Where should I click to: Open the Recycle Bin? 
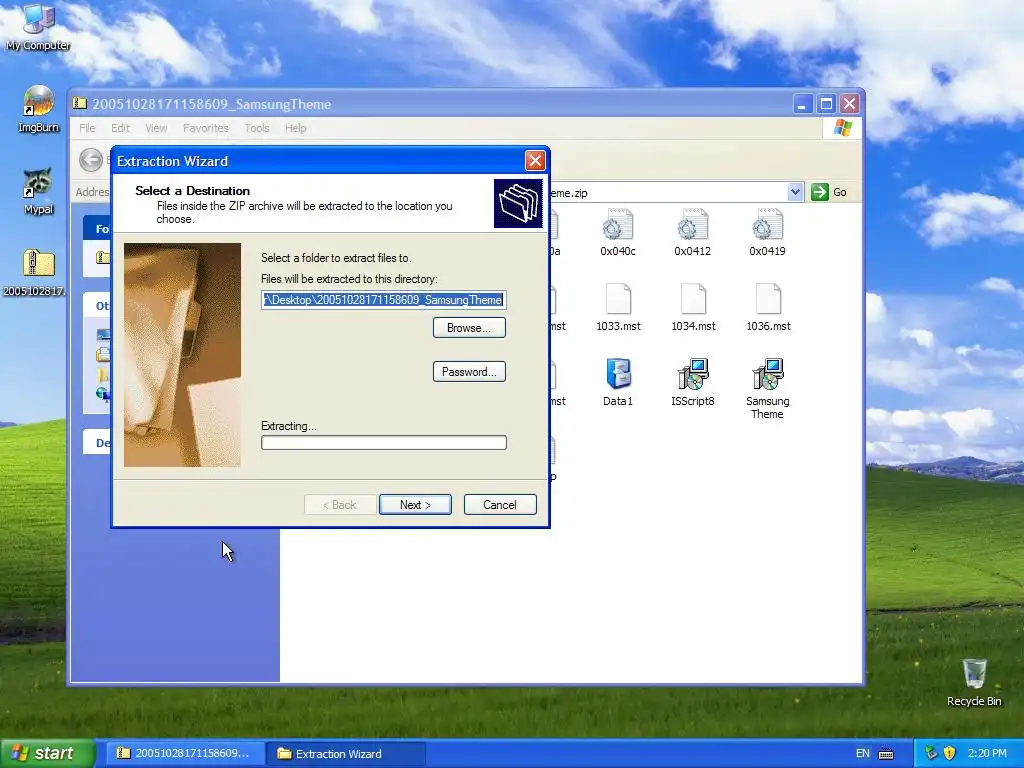[x=974, y=682]
